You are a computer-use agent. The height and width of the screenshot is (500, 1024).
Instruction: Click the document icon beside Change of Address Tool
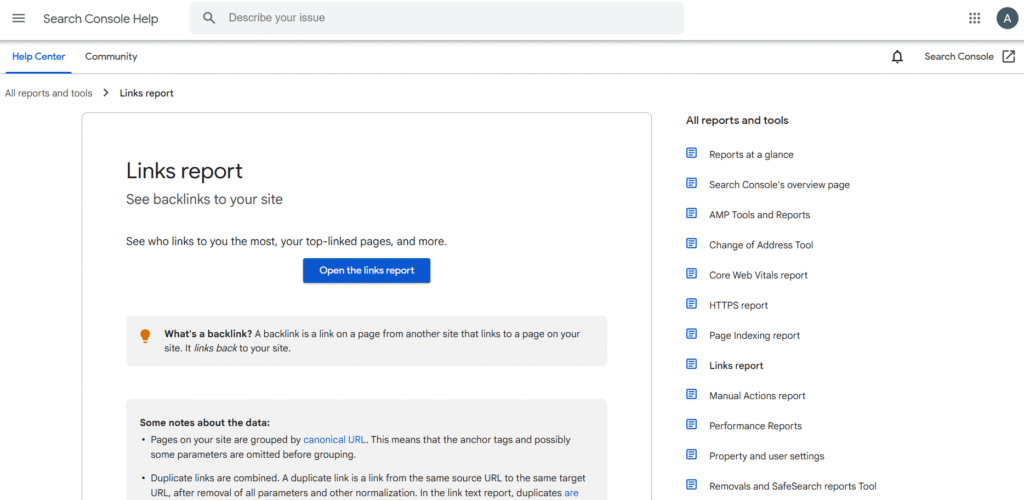[x=692, y=243]
